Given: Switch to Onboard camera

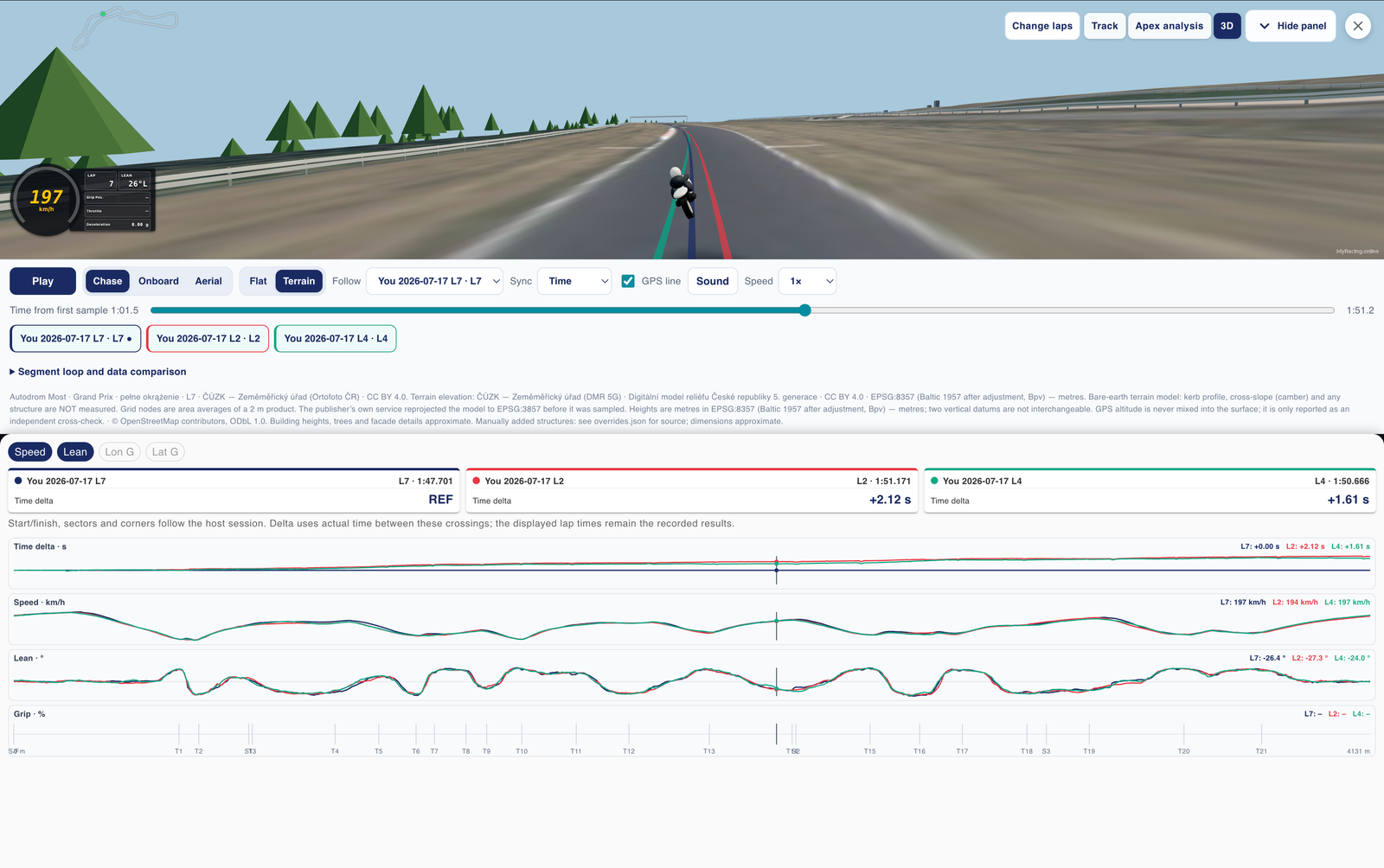Looking at the screenshot, I should (158, 281).
